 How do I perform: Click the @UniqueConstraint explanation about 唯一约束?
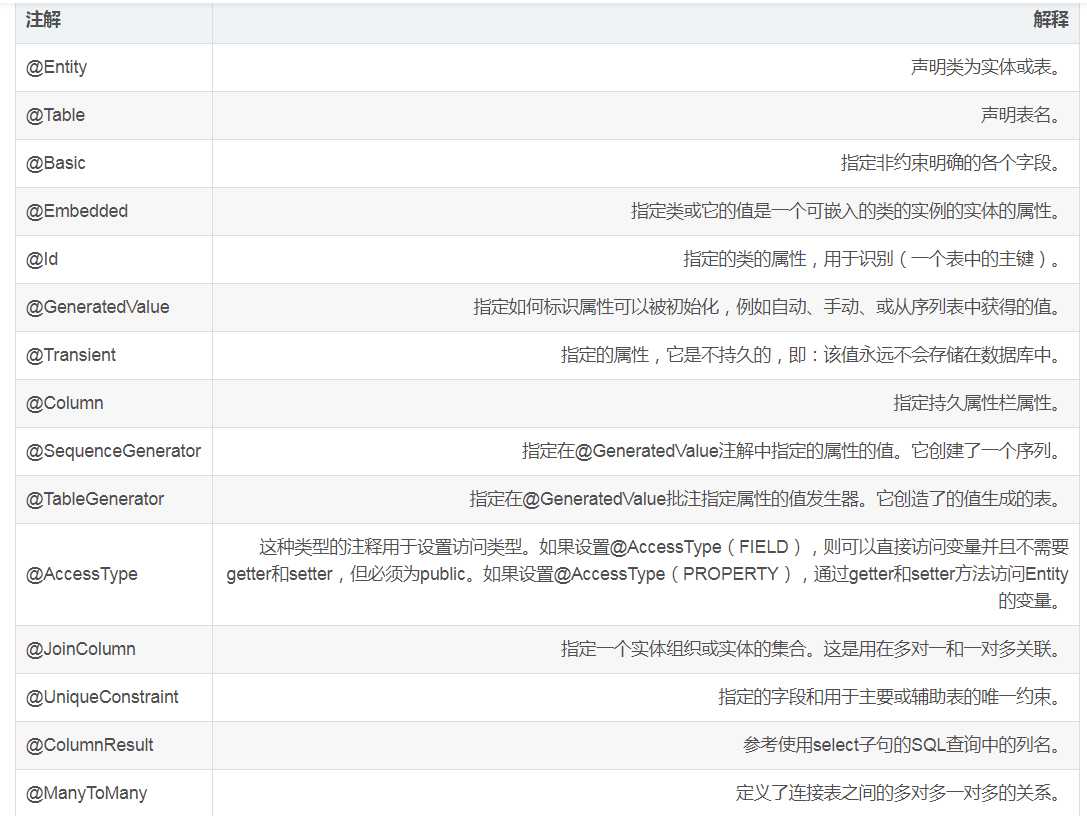coord(890,697)
